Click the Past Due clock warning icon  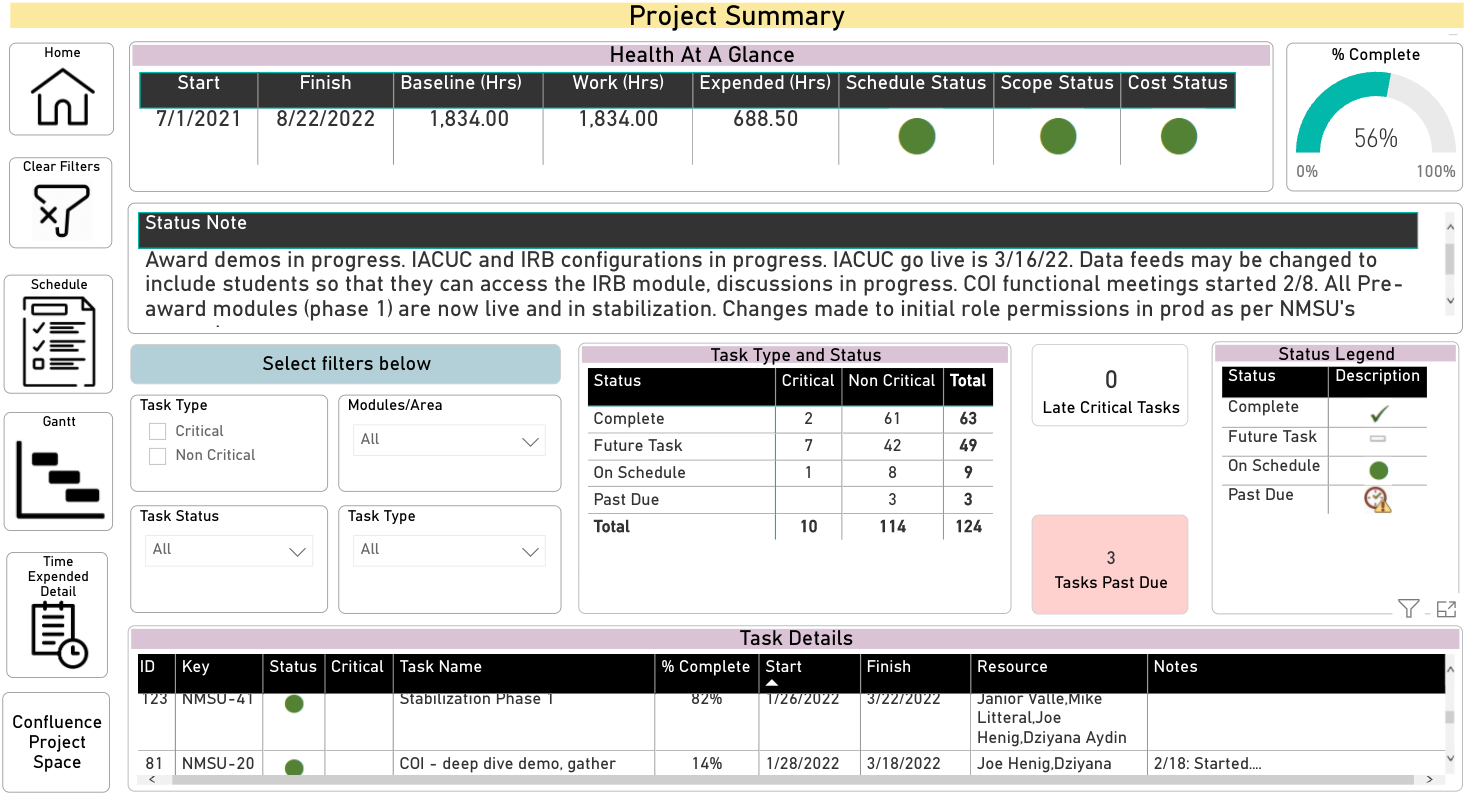pos(1377,499)
